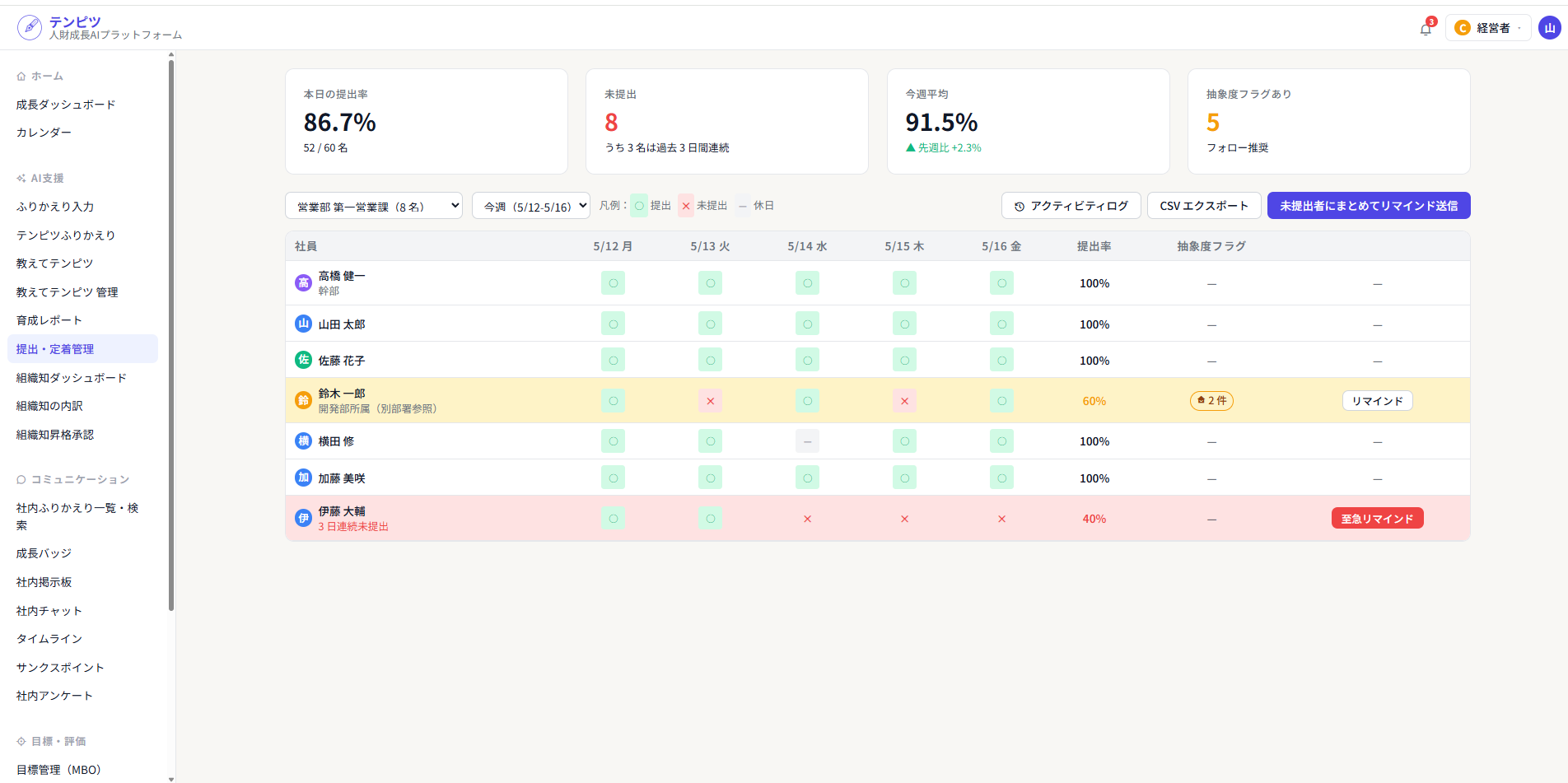
Task: Open アクティビティログ
Action: point(1071,206)
